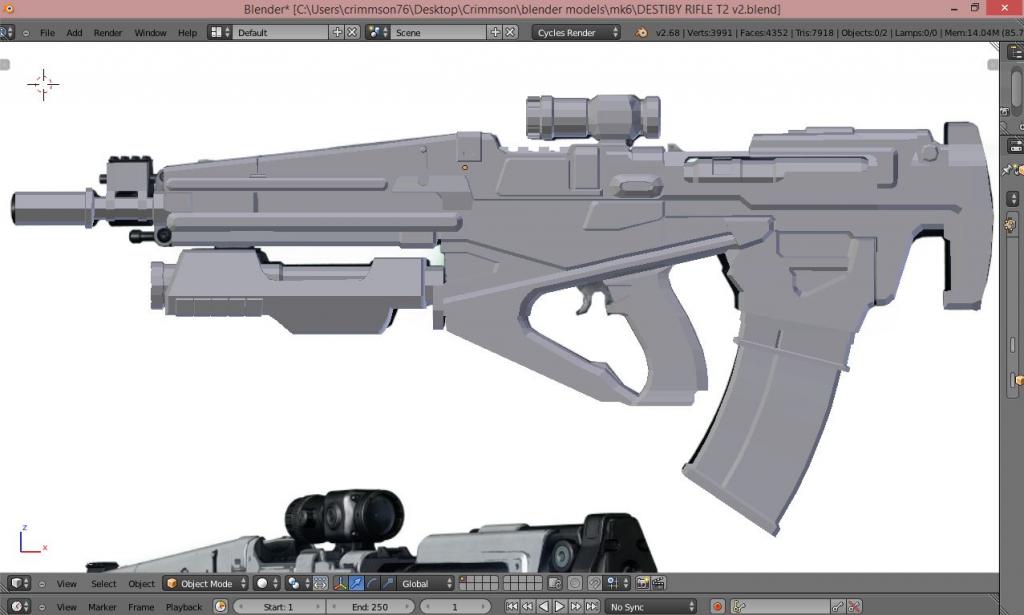Screen dimensions: 1024x615
Task: Collapse the info header menus
Action: 26,33
